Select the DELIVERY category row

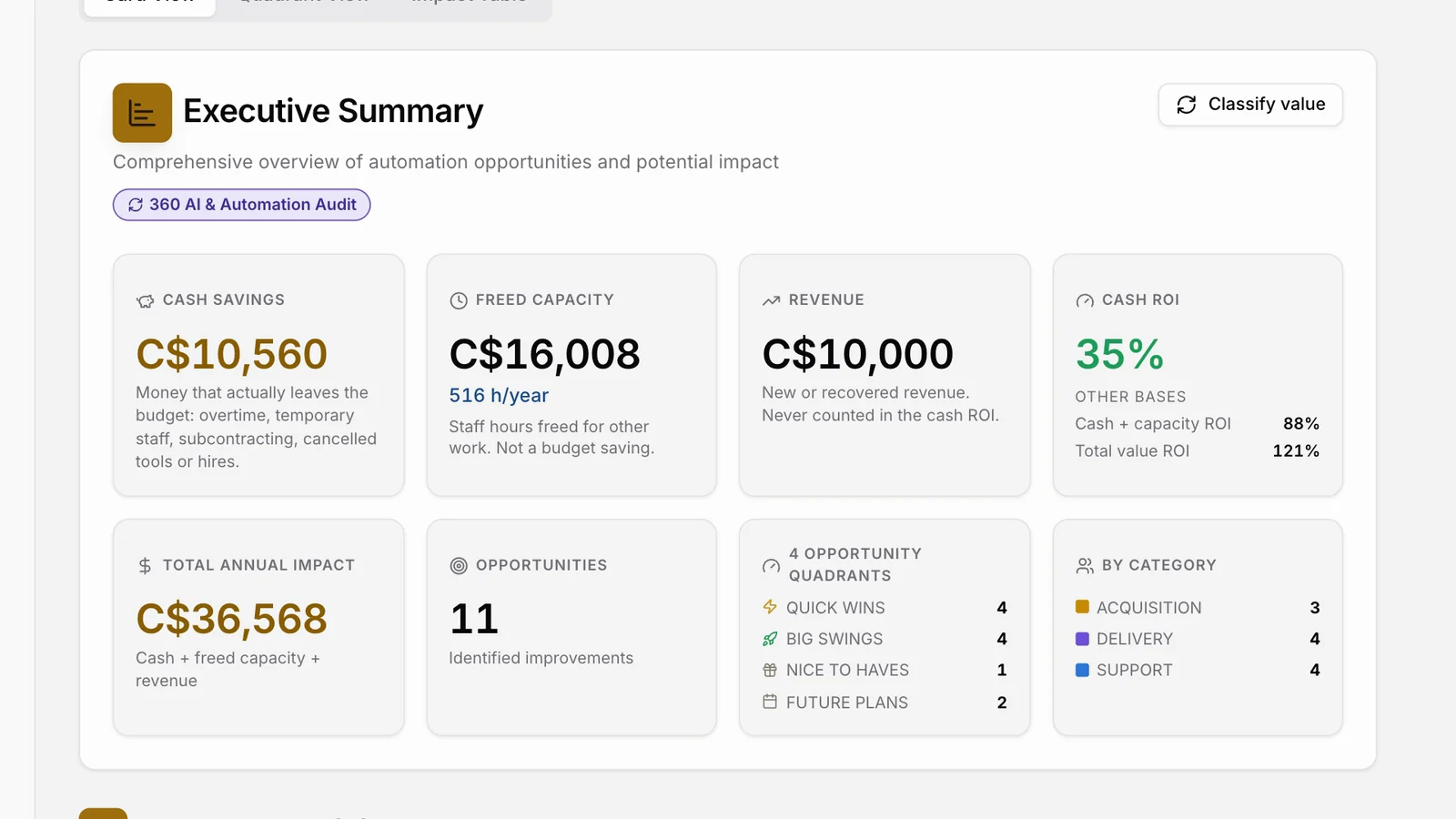(1198, 639)
